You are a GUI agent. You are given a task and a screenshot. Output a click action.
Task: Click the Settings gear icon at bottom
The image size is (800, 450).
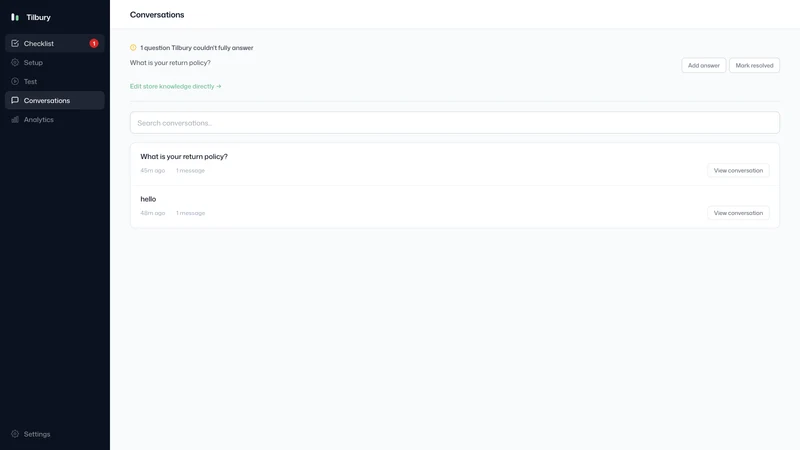point(15,434)
